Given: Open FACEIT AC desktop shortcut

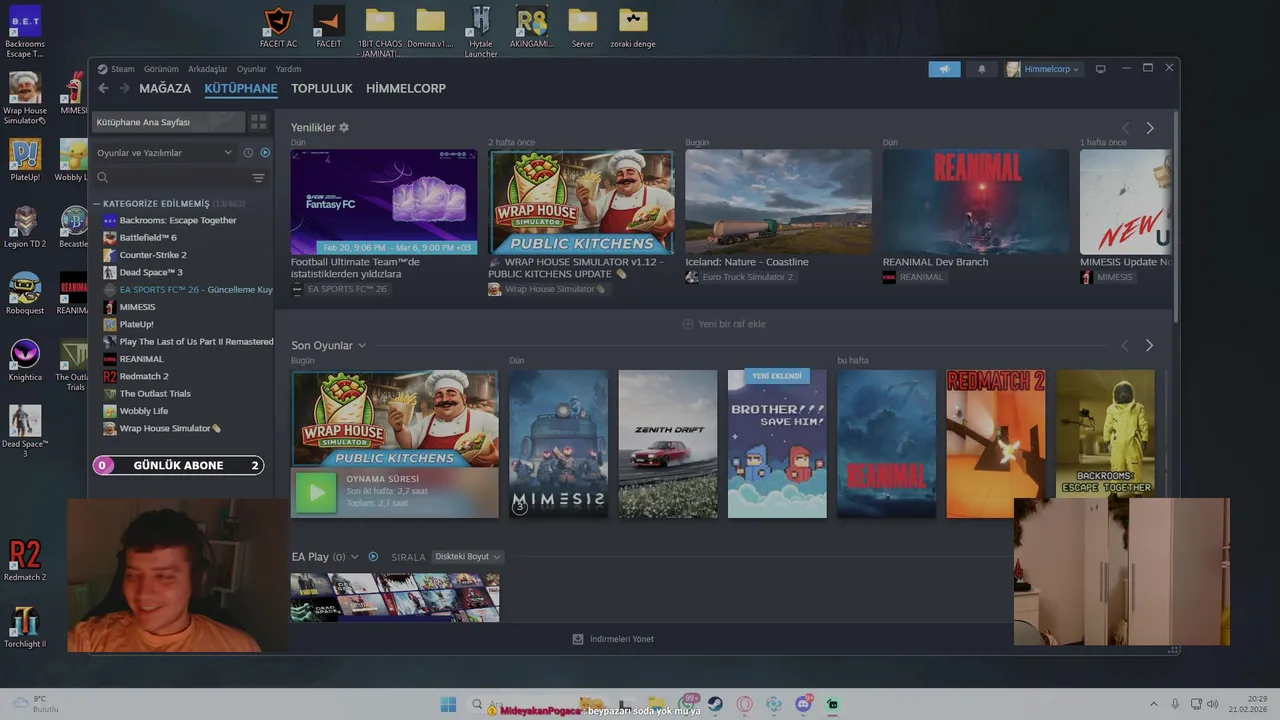Looking at the screenshot, I should 278,28.
